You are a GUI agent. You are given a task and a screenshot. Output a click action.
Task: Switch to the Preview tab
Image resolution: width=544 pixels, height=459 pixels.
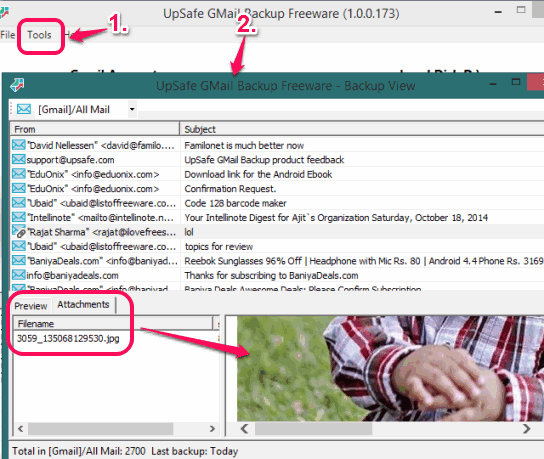tap(31, 306)
